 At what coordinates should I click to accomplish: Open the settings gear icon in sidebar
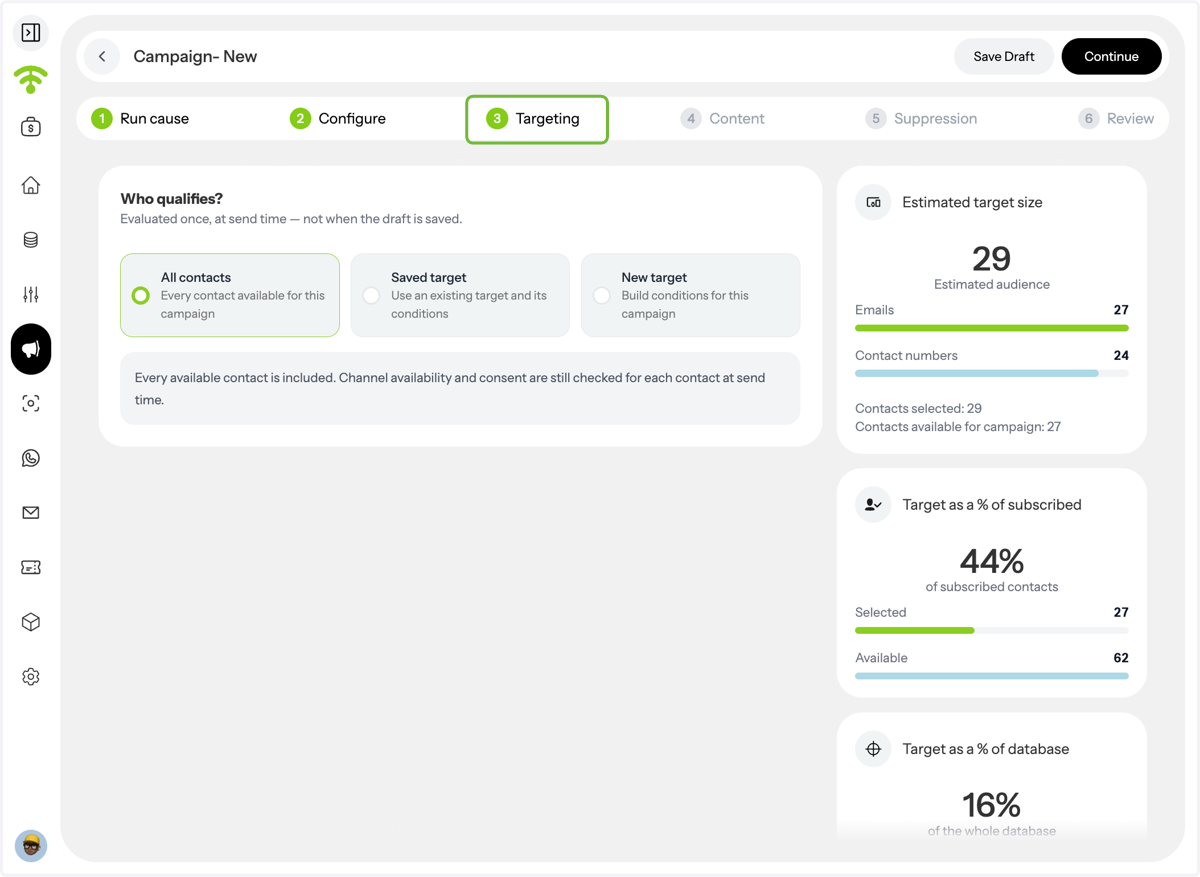(31, 677)
